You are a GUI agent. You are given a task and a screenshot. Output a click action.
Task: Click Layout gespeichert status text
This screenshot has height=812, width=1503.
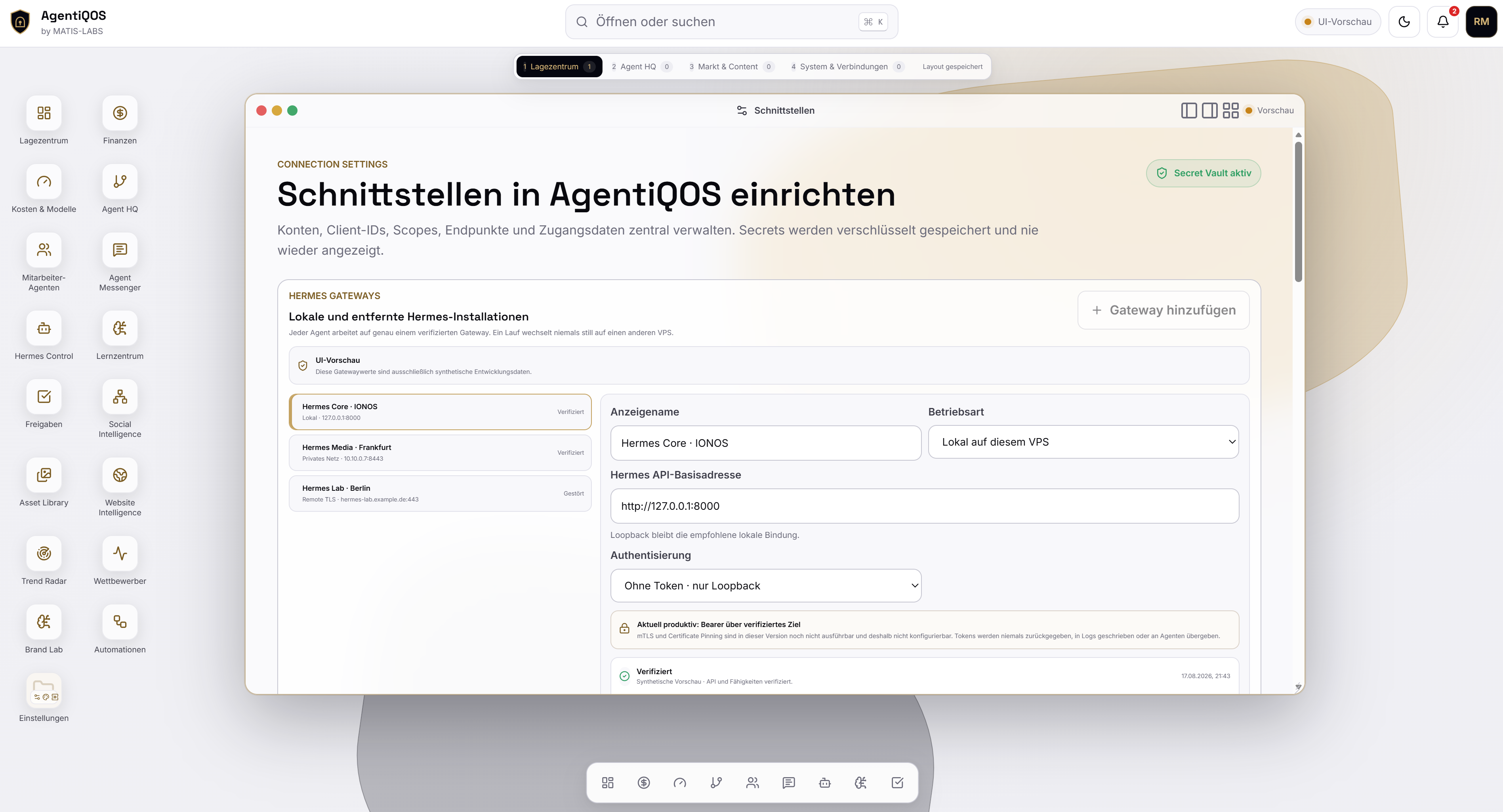[952, 67]
